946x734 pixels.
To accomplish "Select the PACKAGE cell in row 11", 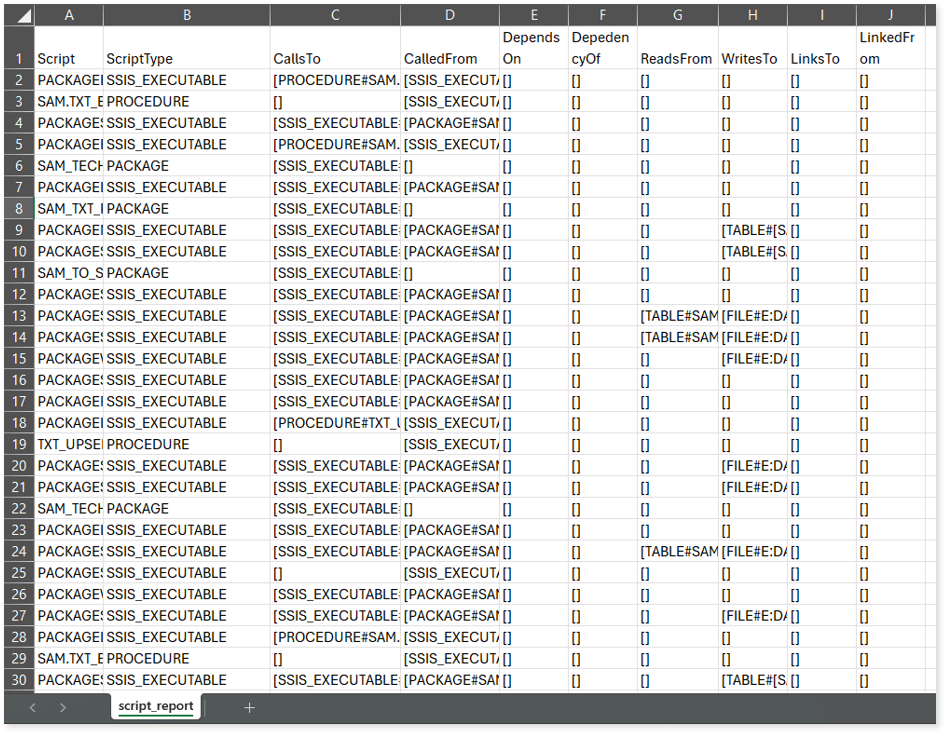I will (x=186, y=273).
